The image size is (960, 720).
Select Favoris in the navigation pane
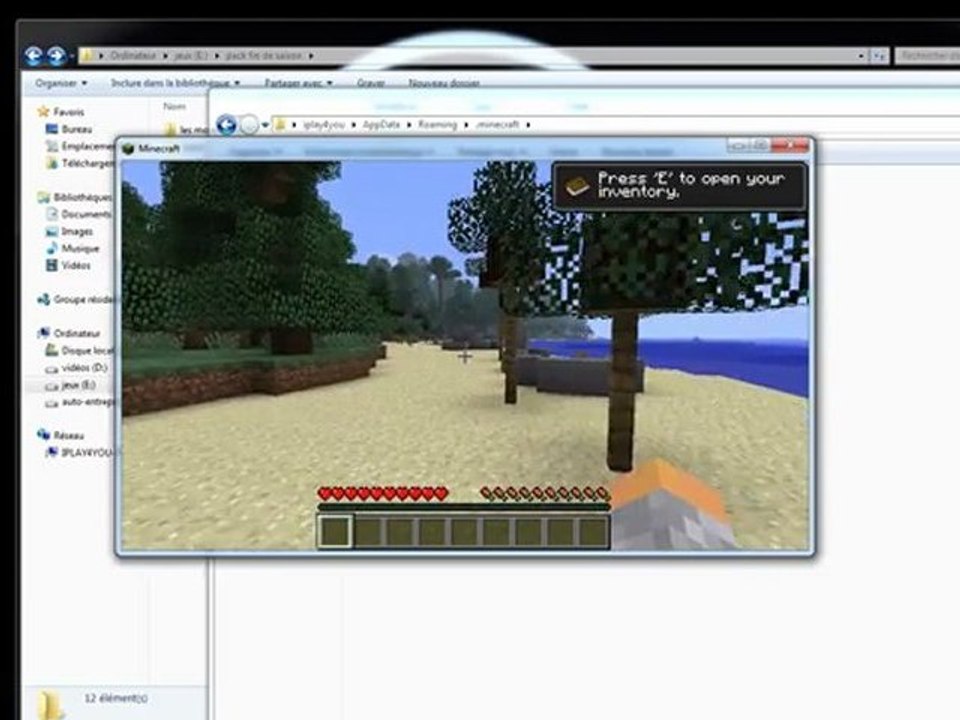point(69,112)
